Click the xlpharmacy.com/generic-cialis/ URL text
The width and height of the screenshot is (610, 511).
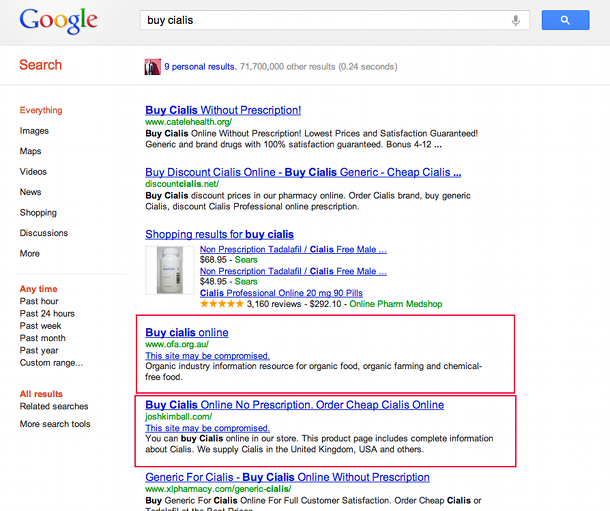[218, 489]
